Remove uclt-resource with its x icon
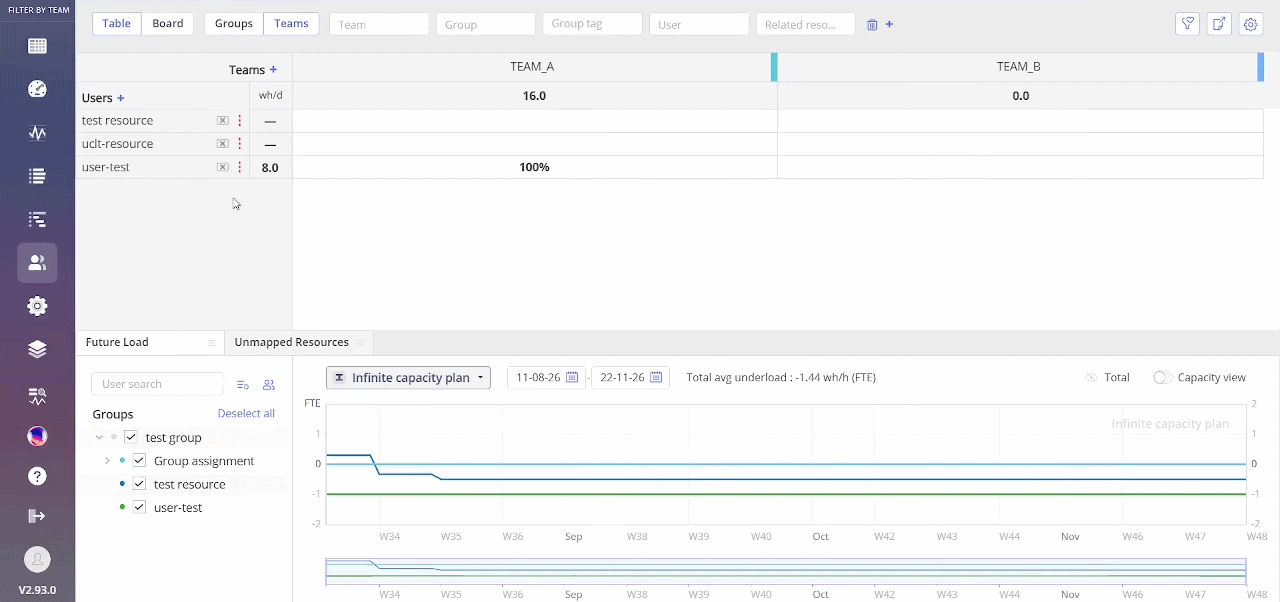Image resolution: width=1280 pixels, height=602 pixels. pyautogui.click(x=223, y=144)
